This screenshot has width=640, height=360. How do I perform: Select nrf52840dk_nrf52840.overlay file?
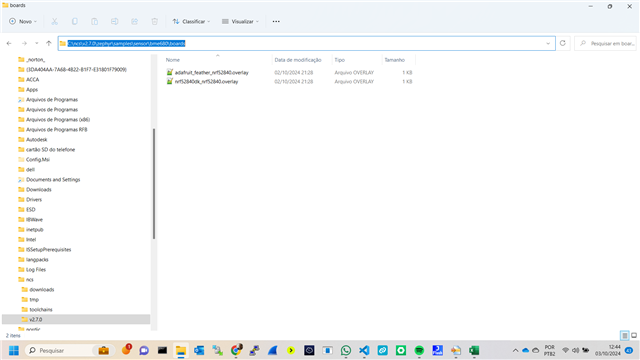coord(206,82)
